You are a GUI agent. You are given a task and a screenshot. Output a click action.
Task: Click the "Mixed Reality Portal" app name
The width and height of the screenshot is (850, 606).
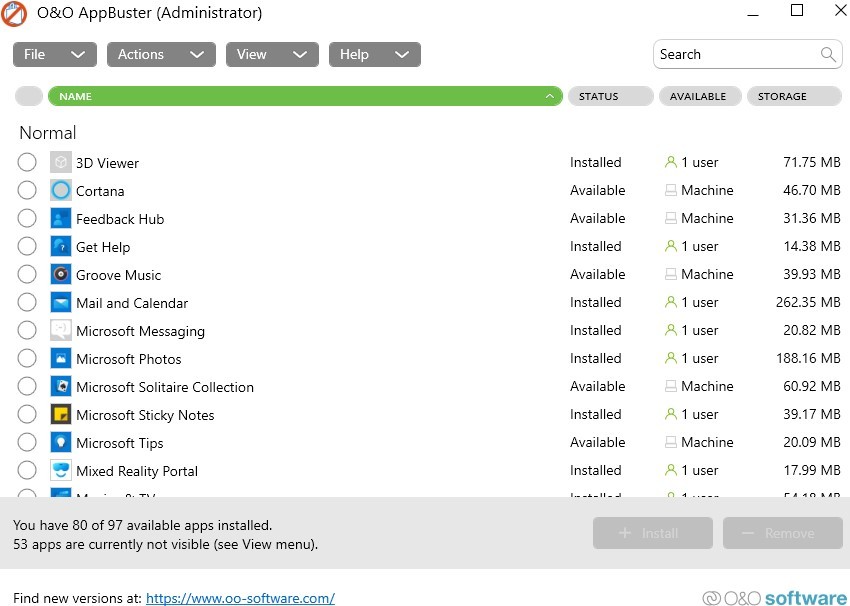click(x=137, y=471)
